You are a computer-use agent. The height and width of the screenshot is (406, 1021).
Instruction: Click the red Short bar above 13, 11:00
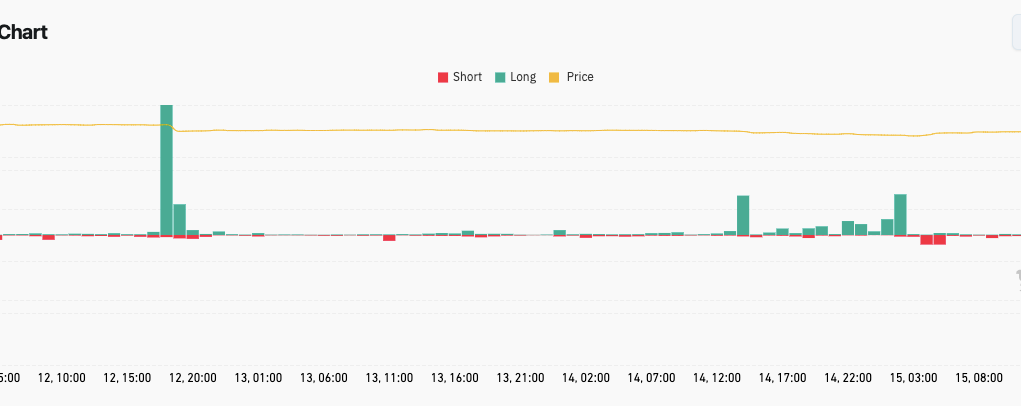[389, 238]
